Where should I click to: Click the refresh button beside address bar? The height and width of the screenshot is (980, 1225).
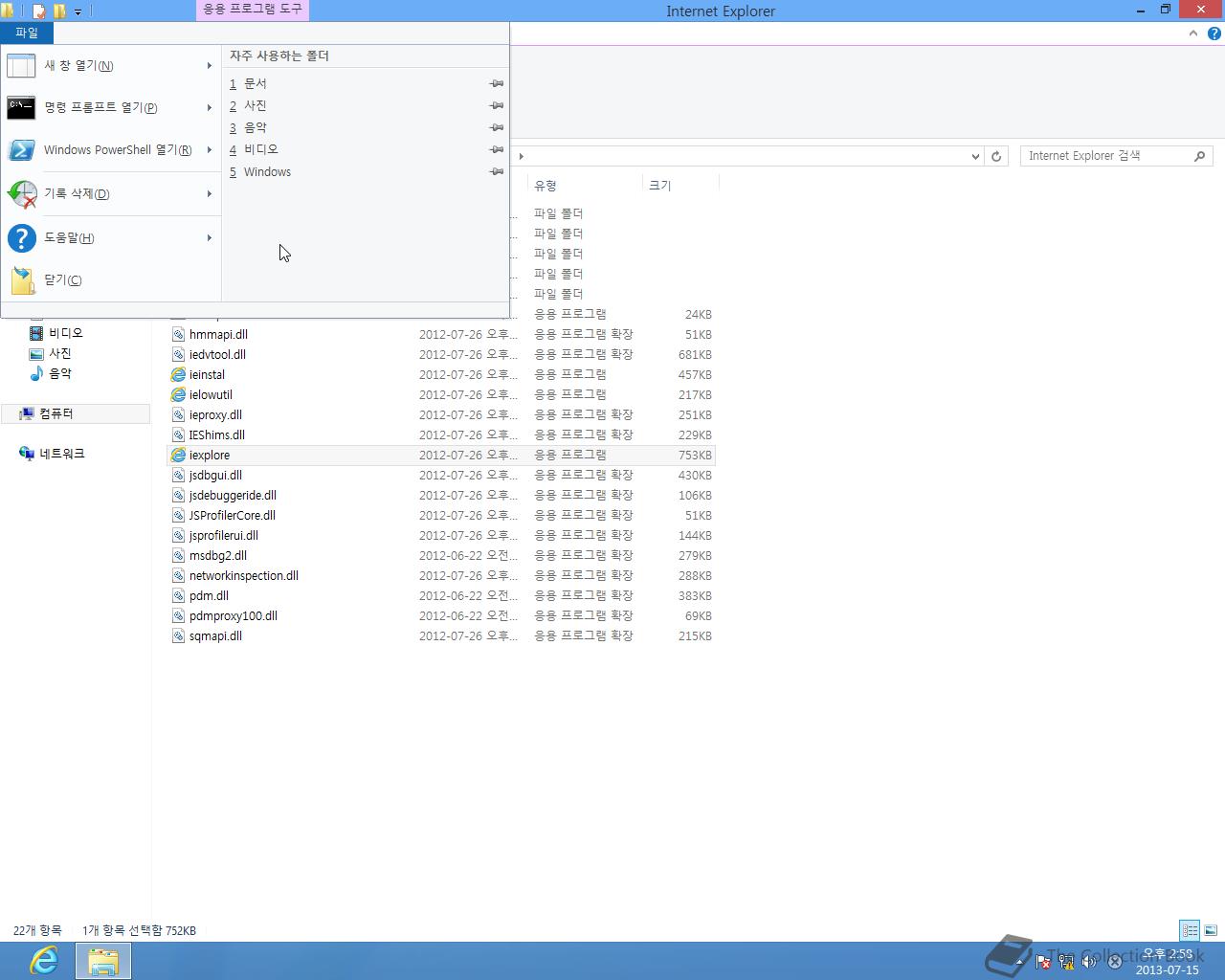coord(996,156)
